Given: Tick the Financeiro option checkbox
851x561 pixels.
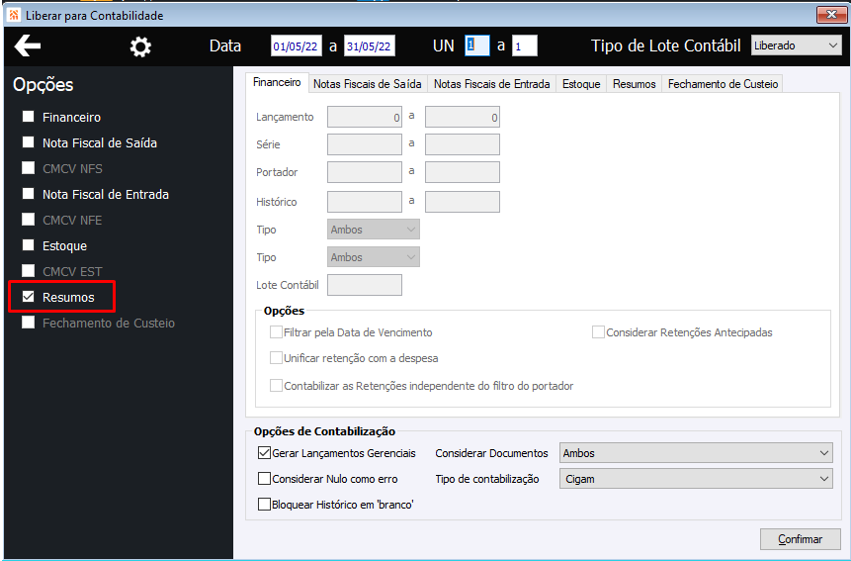Looking at the screenshot, I should coord(28,117).
